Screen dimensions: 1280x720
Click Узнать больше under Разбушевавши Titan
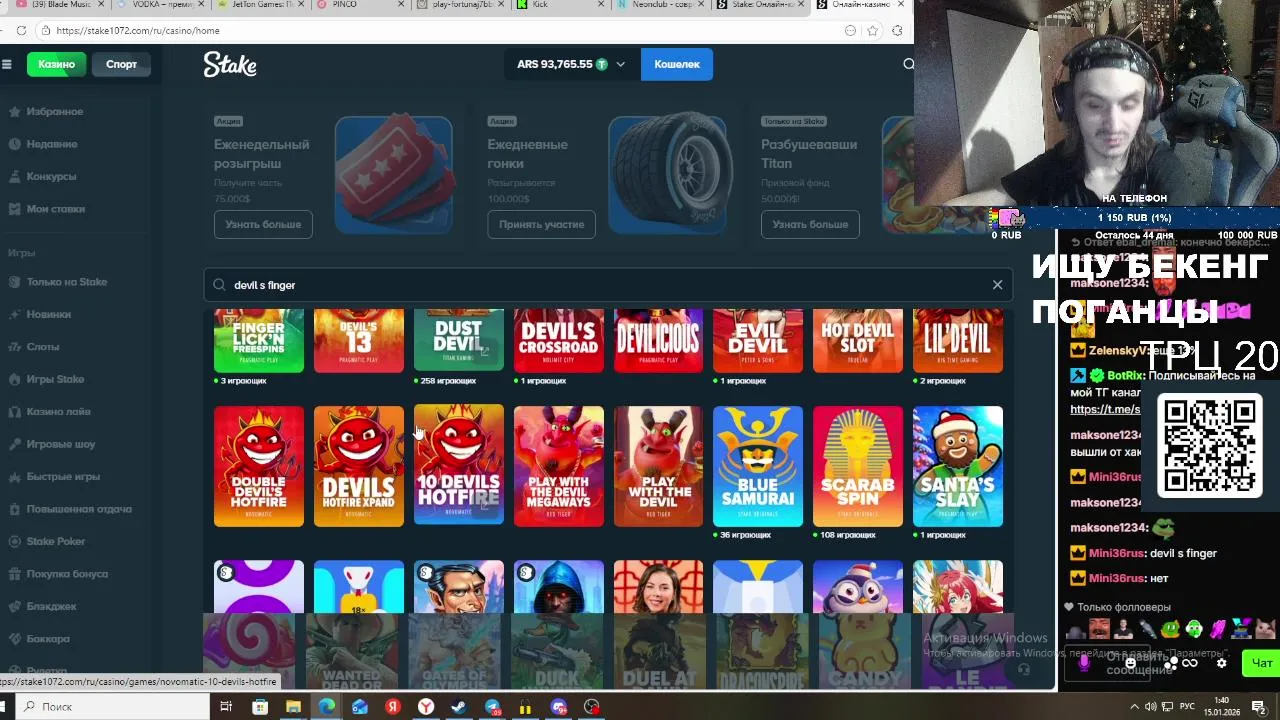click(x=810, y=224)
